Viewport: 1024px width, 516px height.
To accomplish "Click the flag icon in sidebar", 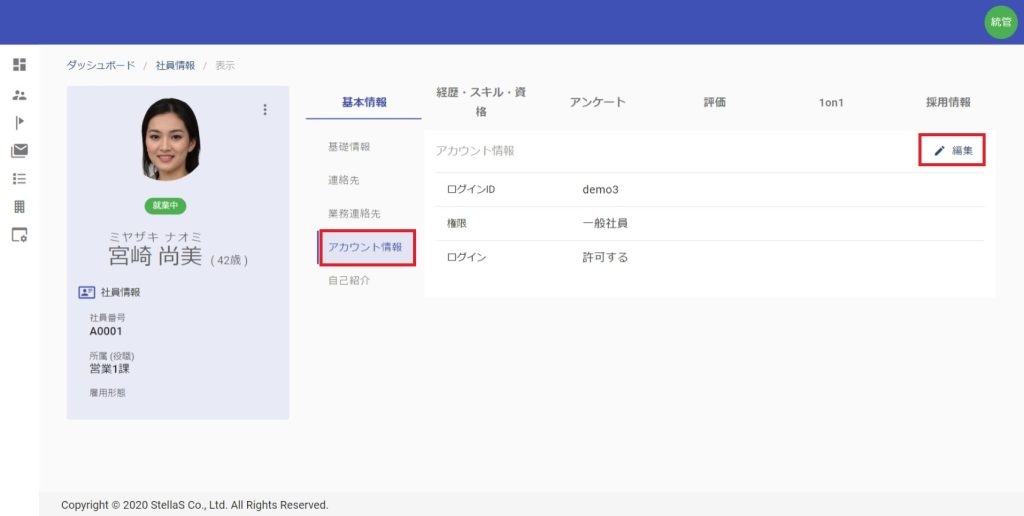I will [x=19, y=123].
